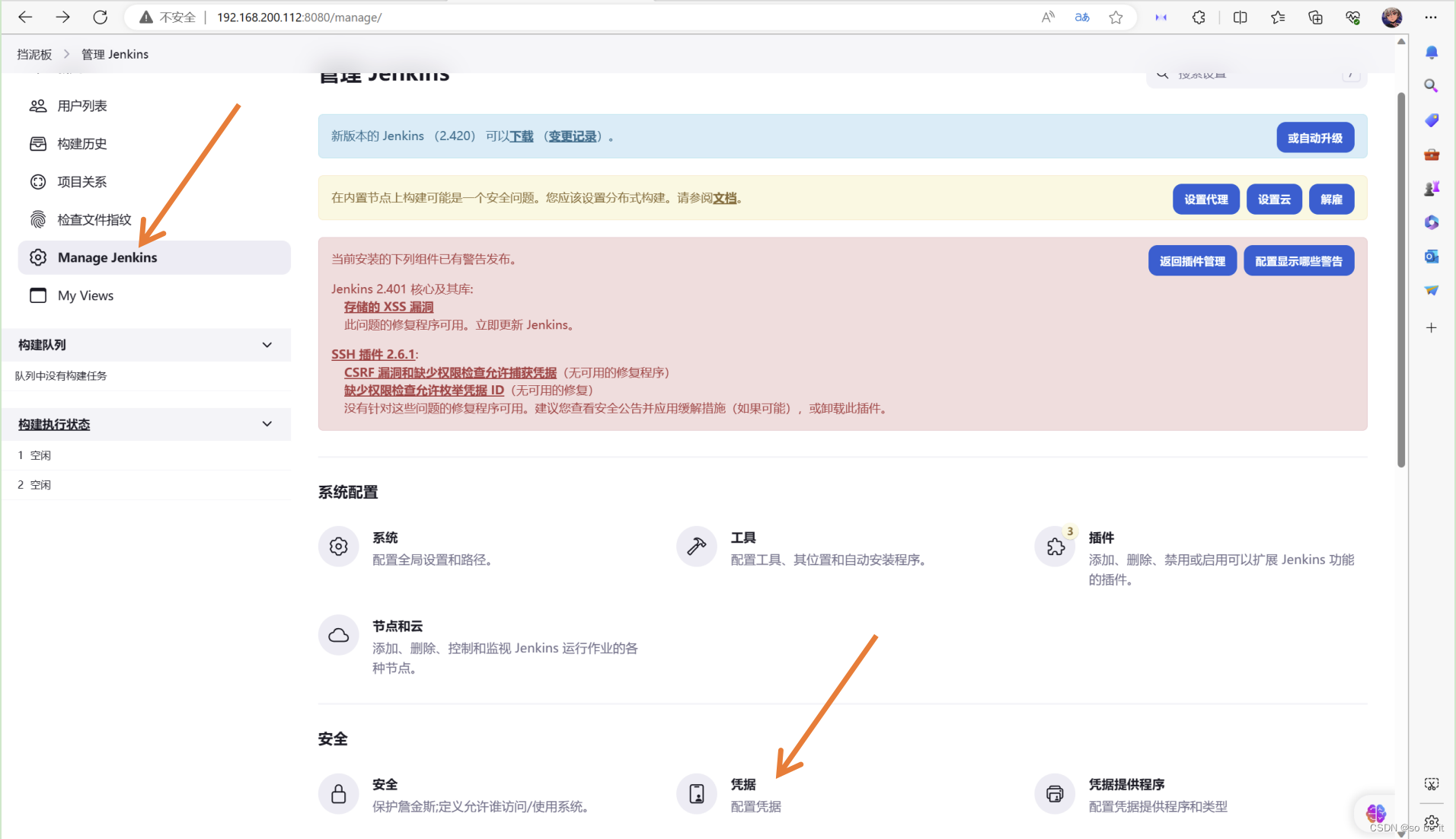Open 项目关系 in the side menu
This screenshot has height=839, width=1456.
pyautogui.click(x=154, y=182)
